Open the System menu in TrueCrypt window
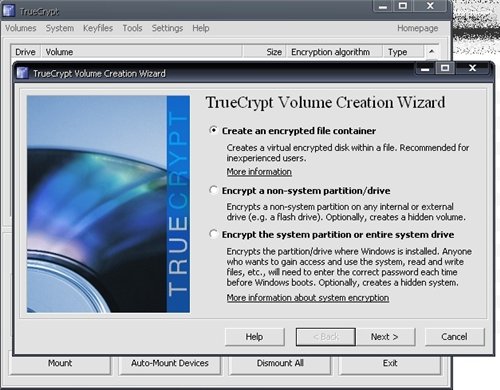500x390 pixels. tap(60, 28)
